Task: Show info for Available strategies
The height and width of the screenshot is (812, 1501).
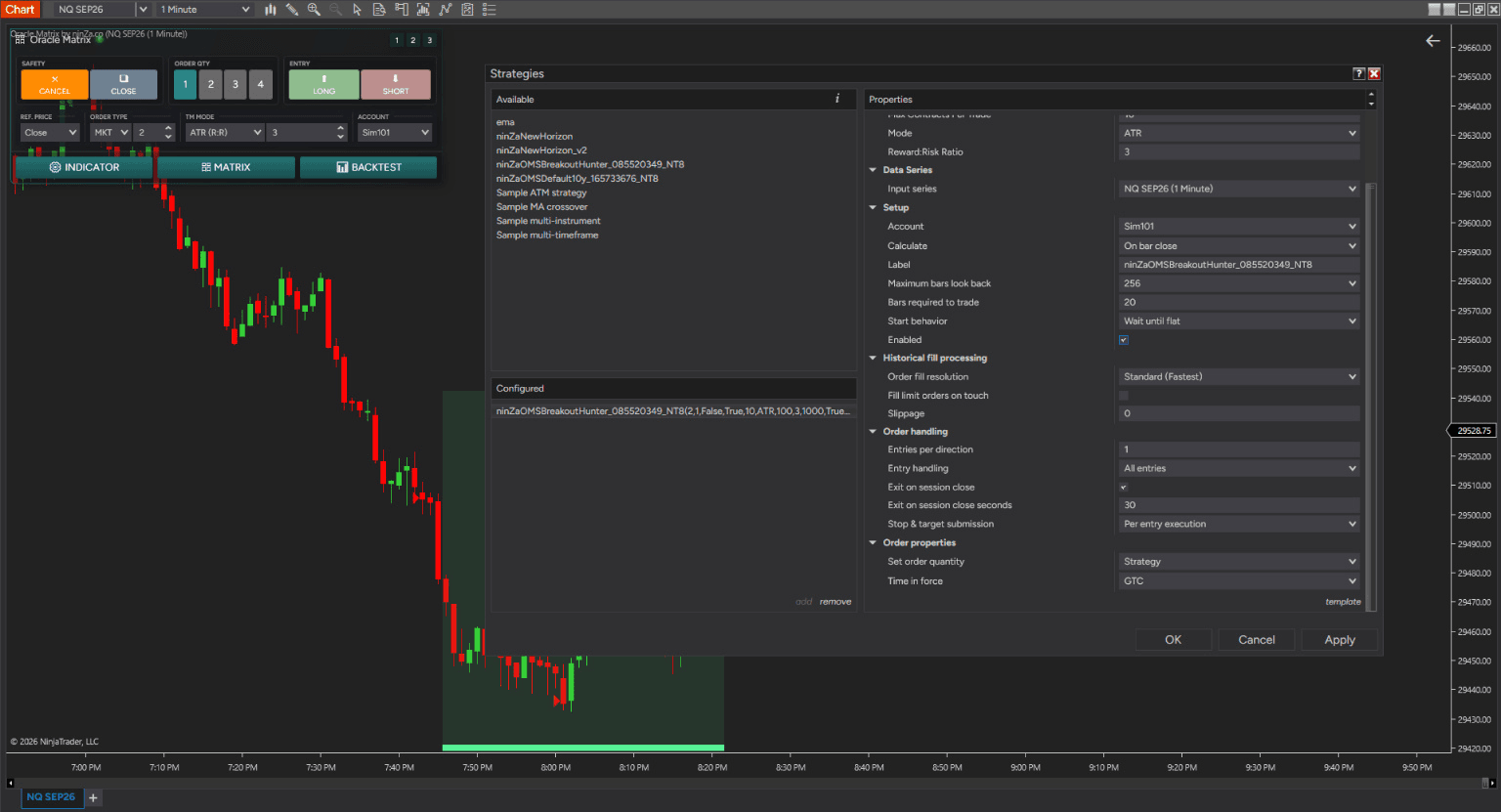Action: 836,99
